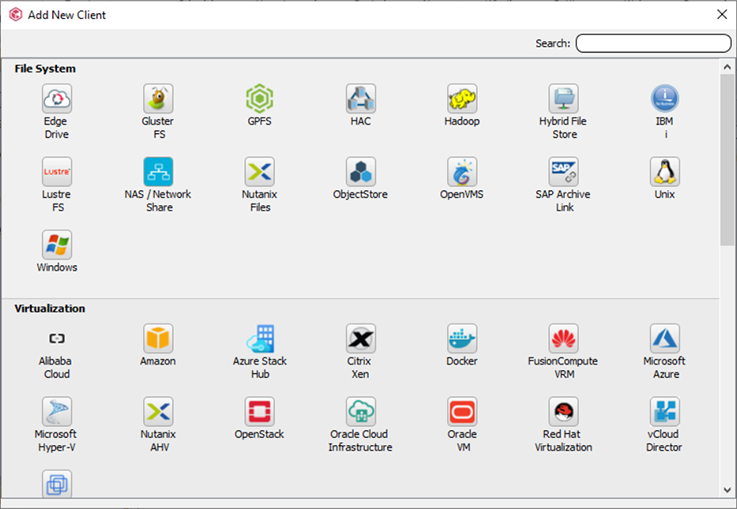This screenshot has height=509, width=737.
Task: Choose the Citrix Xen icon
Action: 361,338
